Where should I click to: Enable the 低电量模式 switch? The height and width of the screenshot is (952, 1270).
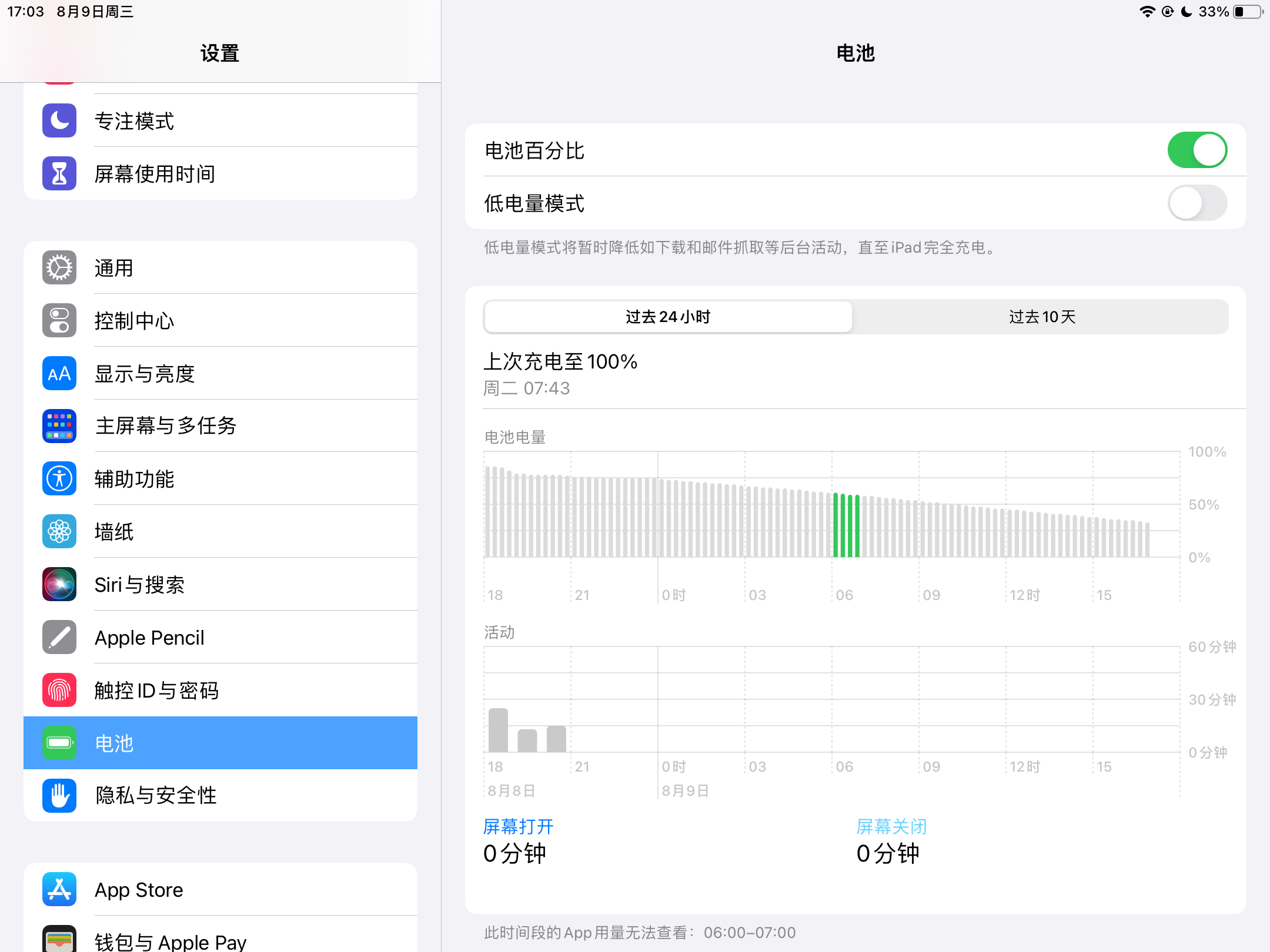tap(1197, 203)
